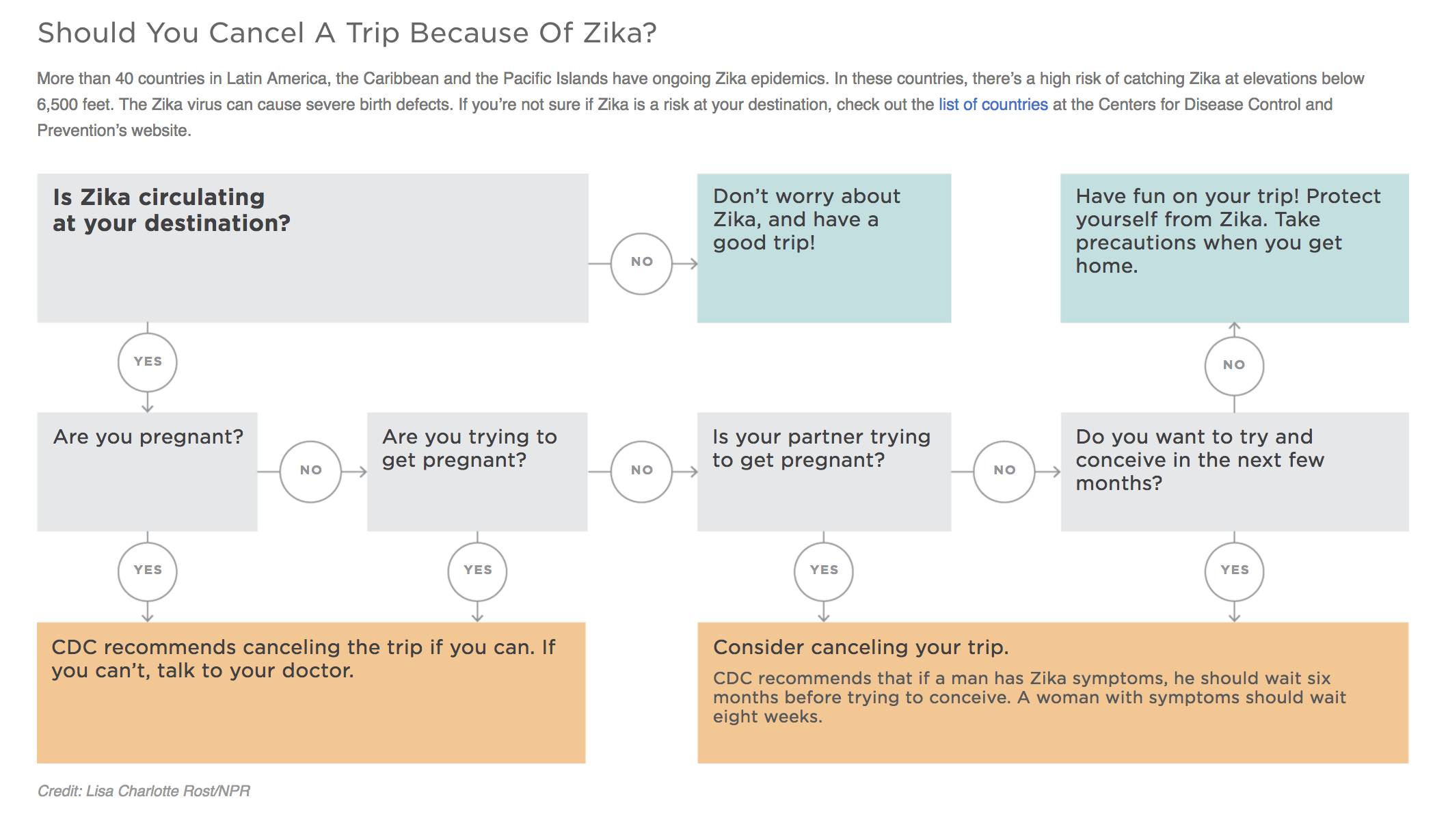Click orange 'Consider canceling your trip' box
Viewport: 1448px width, 840px height.
1053,692
